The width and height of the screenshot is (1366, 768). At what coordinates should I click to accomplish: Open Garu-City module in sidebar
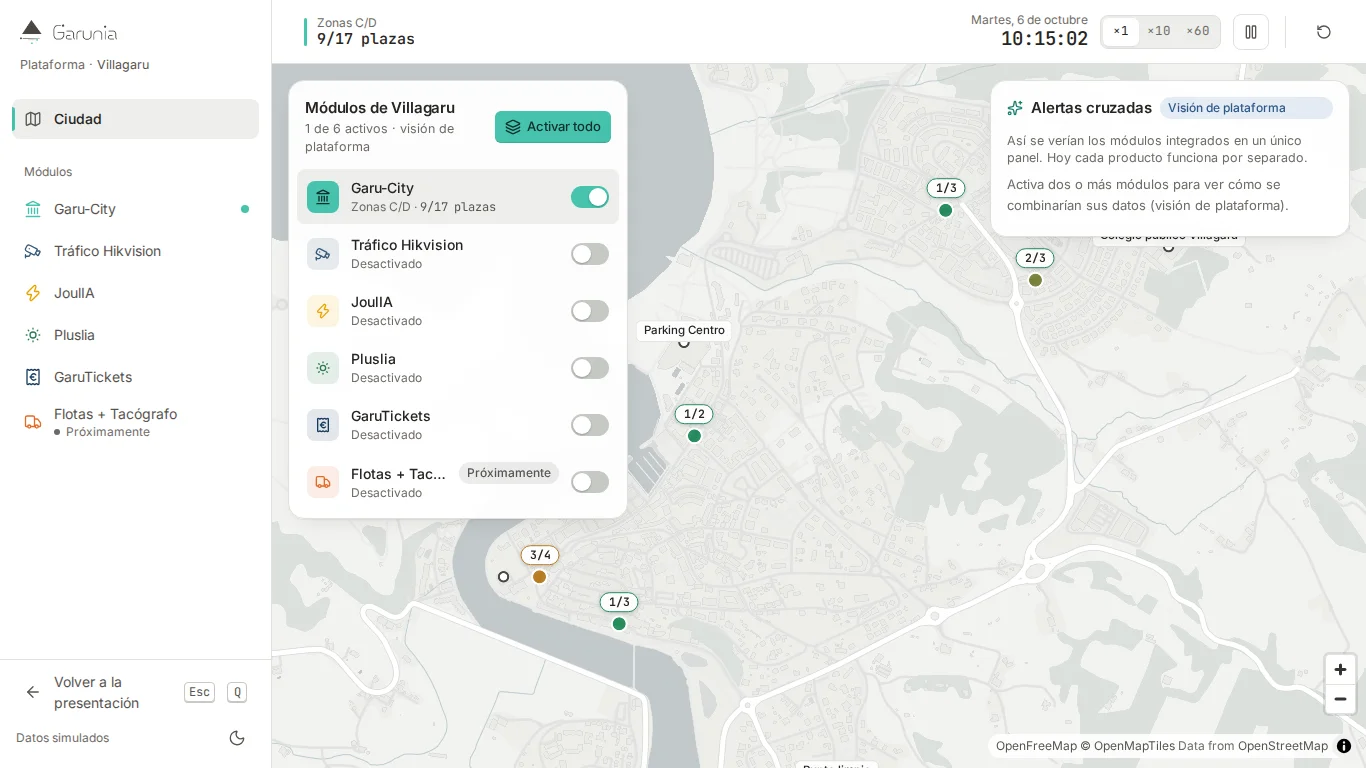coord(135,209)
